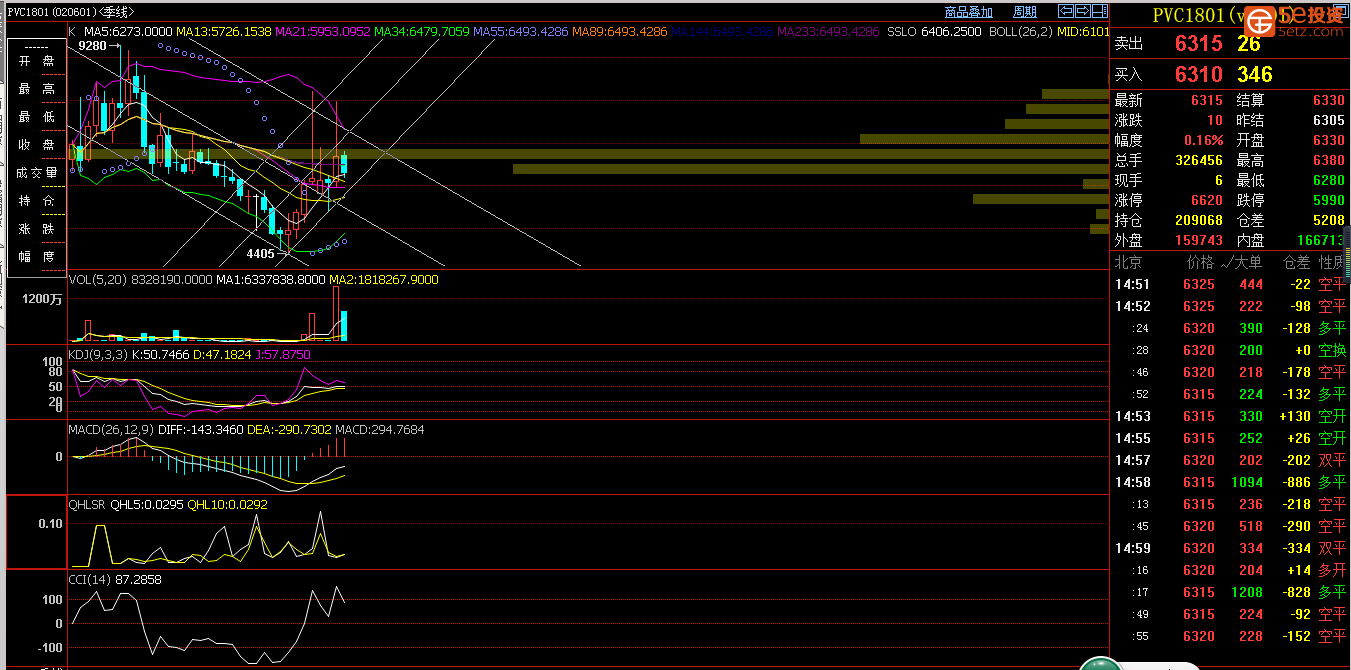
Task: Click the 跌停 limit-down value 5990
Action: tap(1329, 200)
